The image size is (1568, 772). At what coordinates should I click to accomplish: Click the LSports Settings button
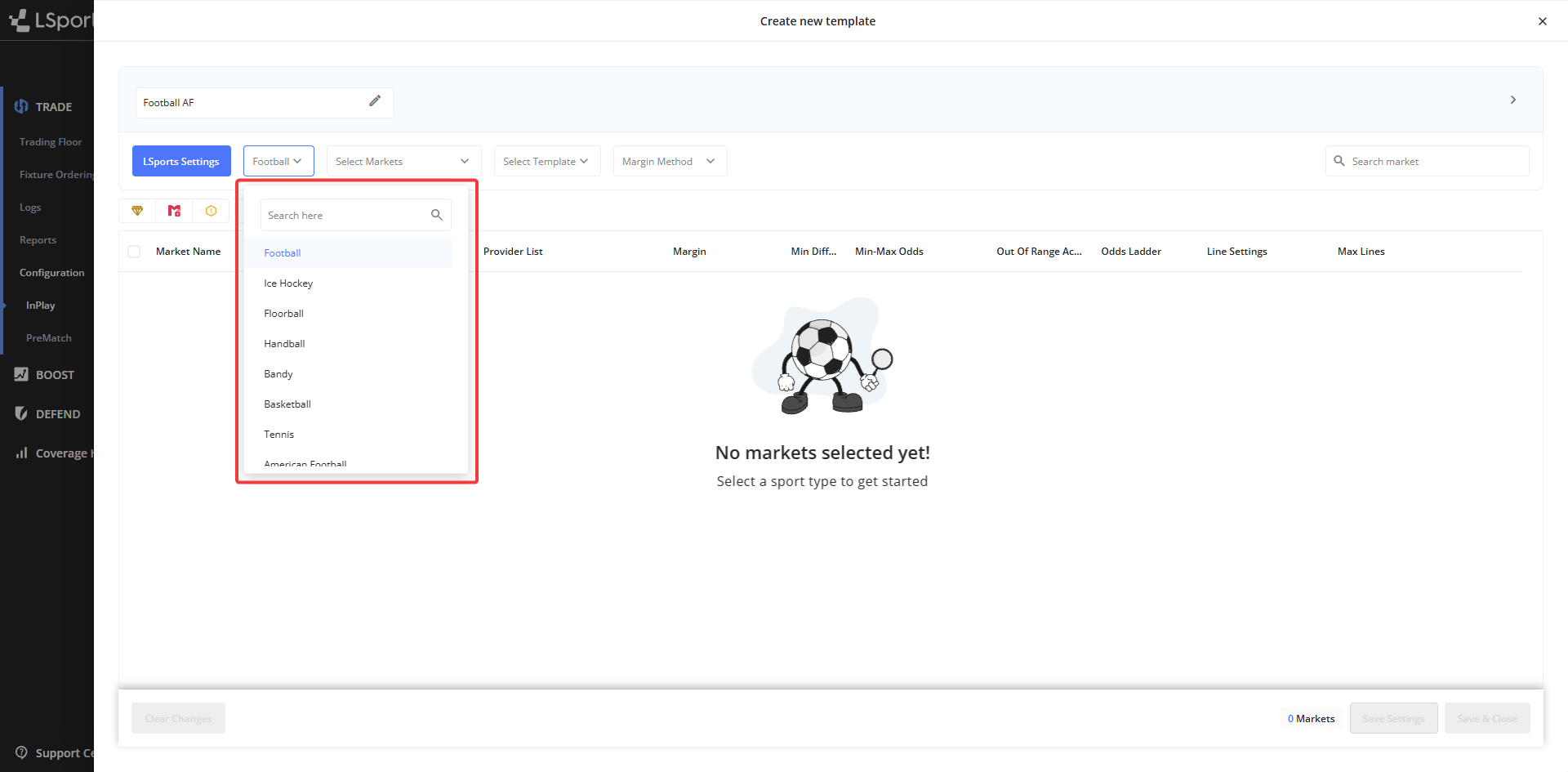[x=181, y=161]
